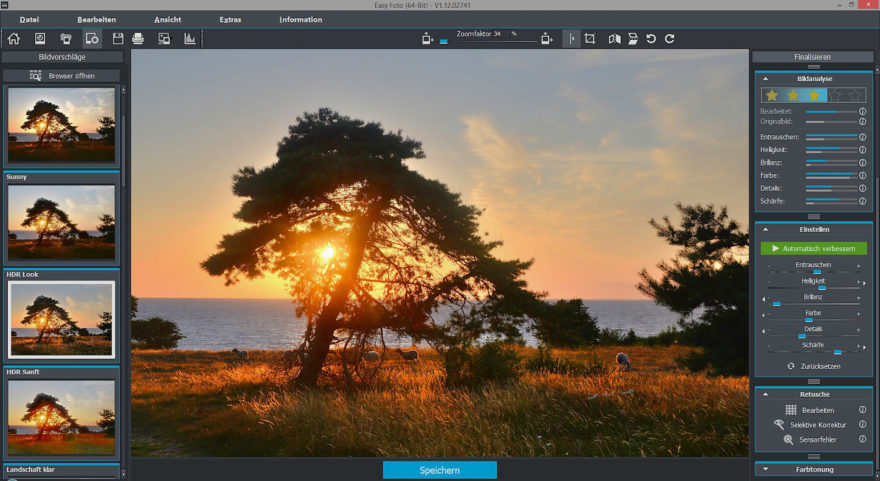880x481 pixels.
Task: Open the Extras menu
Action: (x=230, y=19)
